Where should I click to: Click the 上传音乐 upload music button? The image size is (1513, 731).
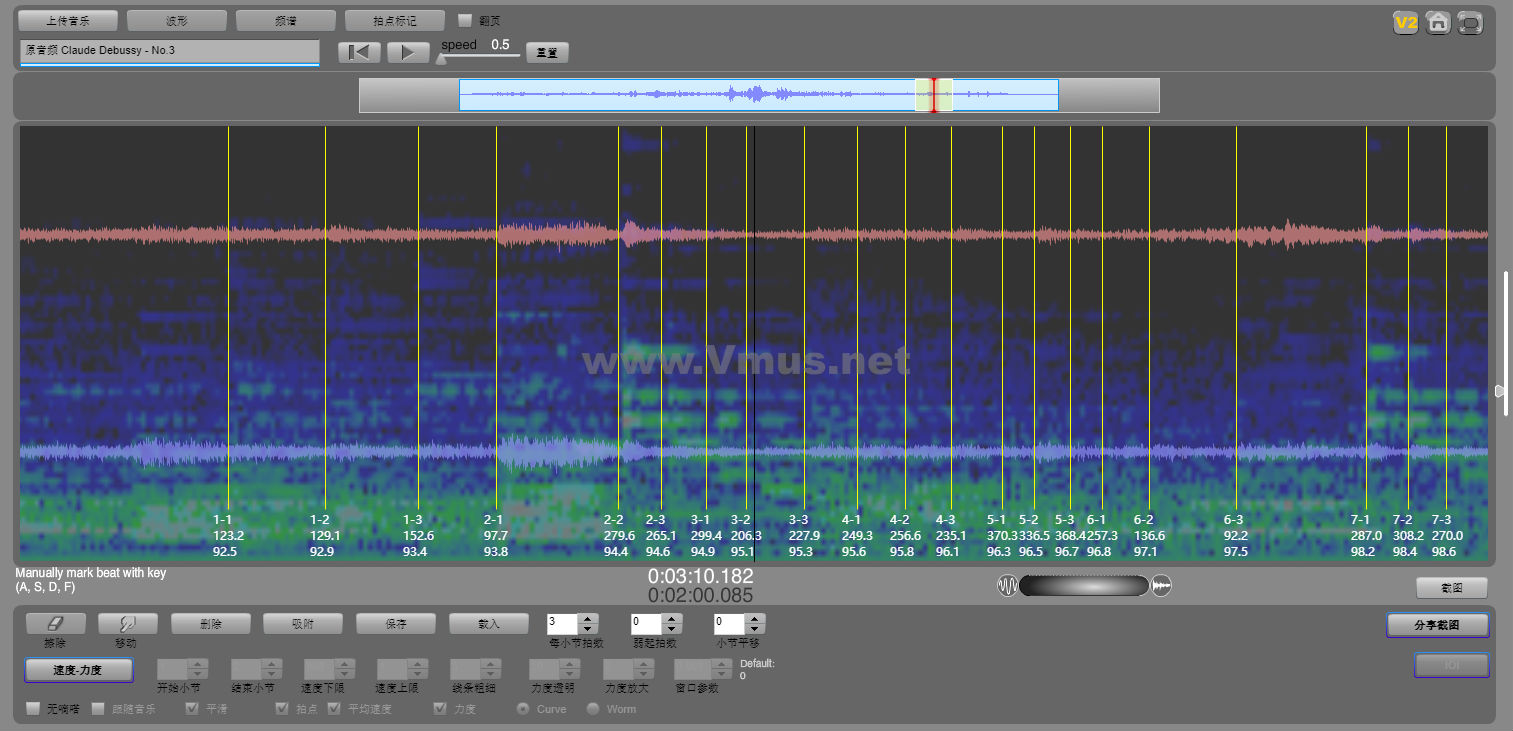[x=68, y=20]
